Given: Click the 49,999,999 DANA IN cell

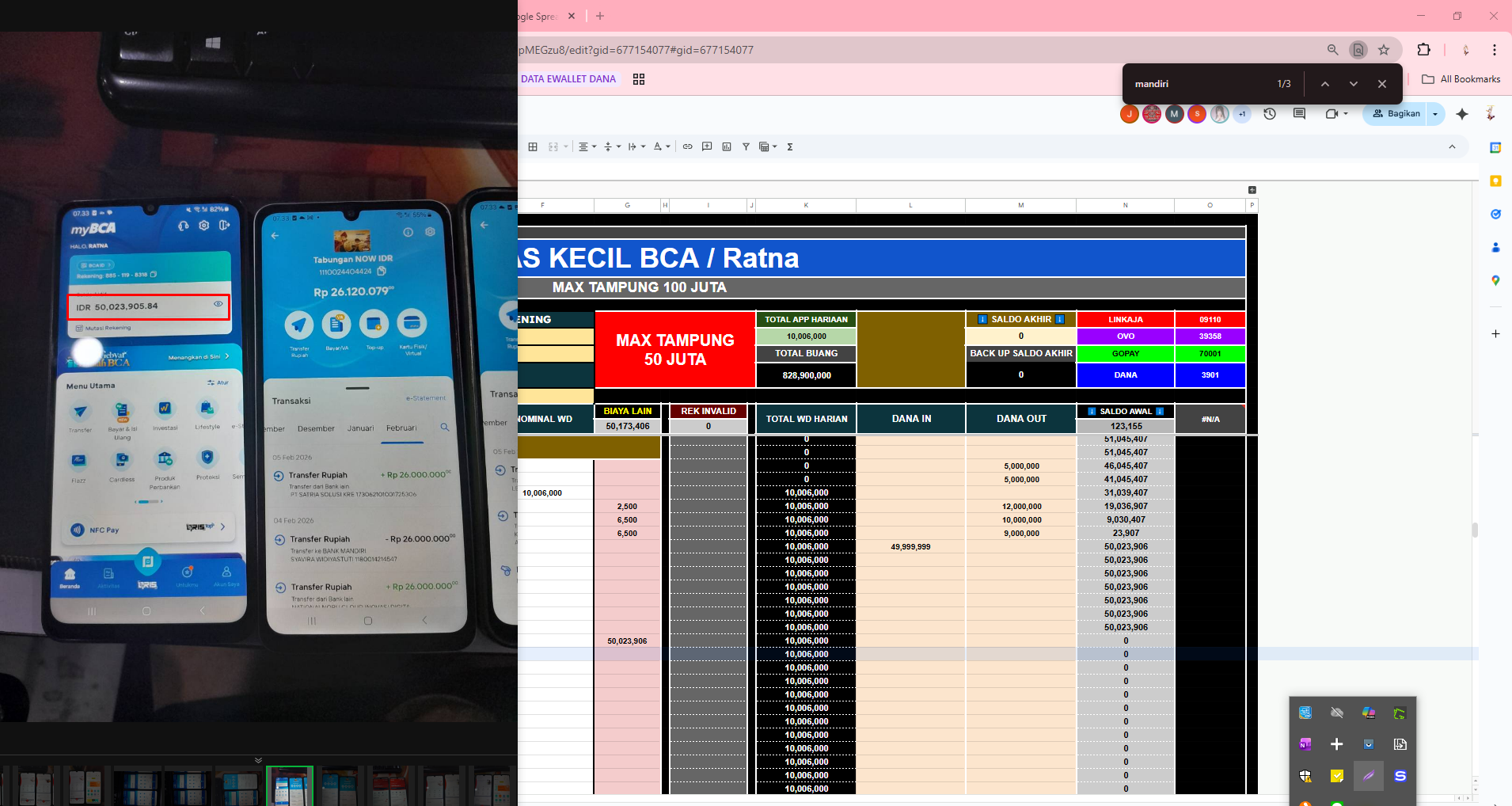Looking at the screenshot, I should pos(910,547).
